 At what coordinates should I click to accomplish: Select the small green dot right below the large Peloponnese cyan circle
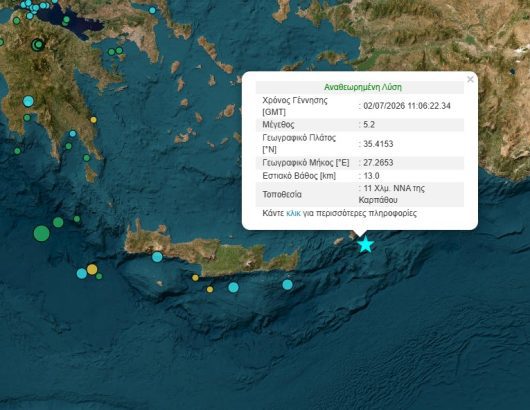27,118
